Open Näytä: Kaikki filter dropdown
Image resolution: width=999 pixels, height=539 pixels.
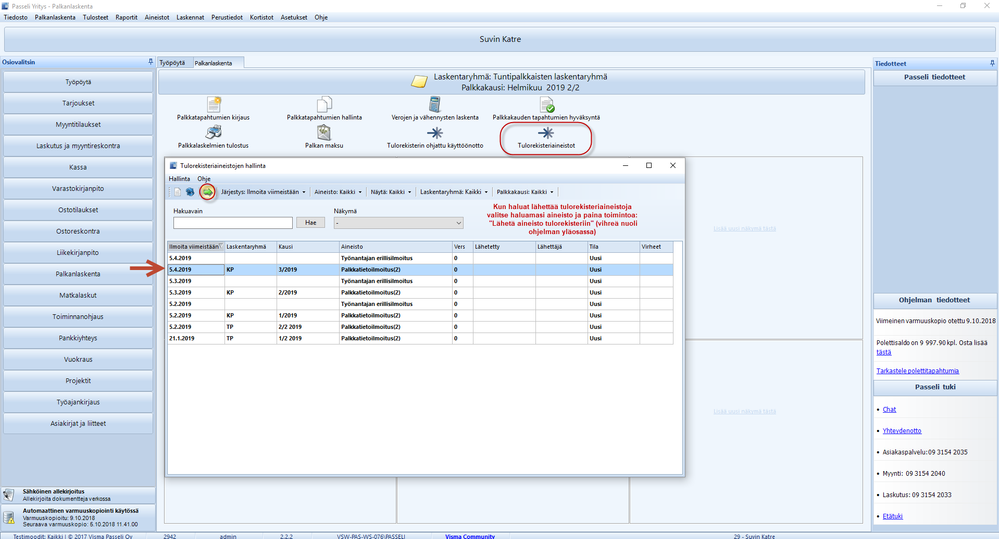click(x=391, y=192)
